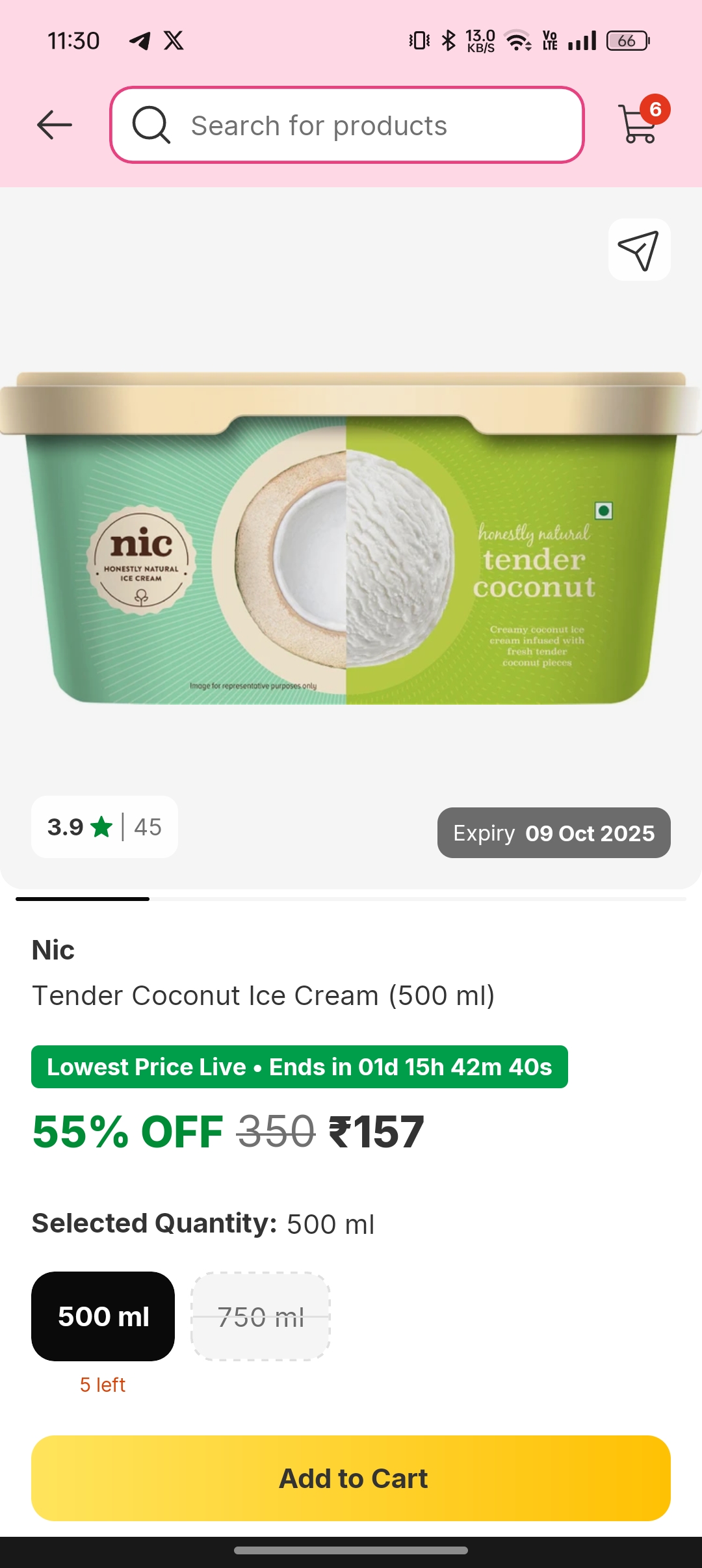This screenshot has height=1568, width=702.
Task: Tap the X app notification icon
Action: tap(174, 41)
